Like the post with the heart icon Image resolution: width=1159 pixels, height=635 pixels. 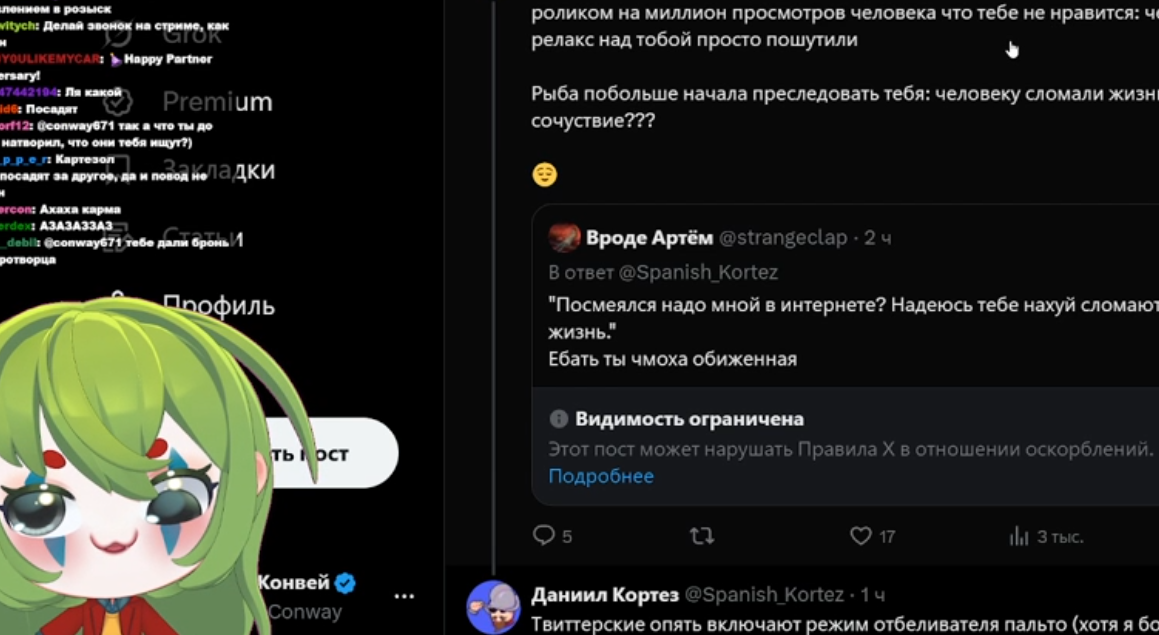pyautogui.click(x=861, y=536)
